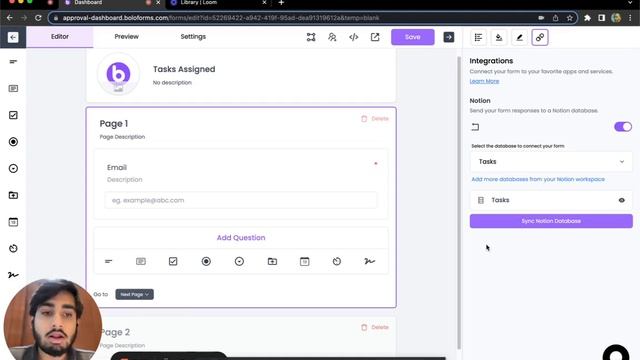Insert time field under Add Question
This screenshot has width=640, height=360.
(x=337, y=261)
